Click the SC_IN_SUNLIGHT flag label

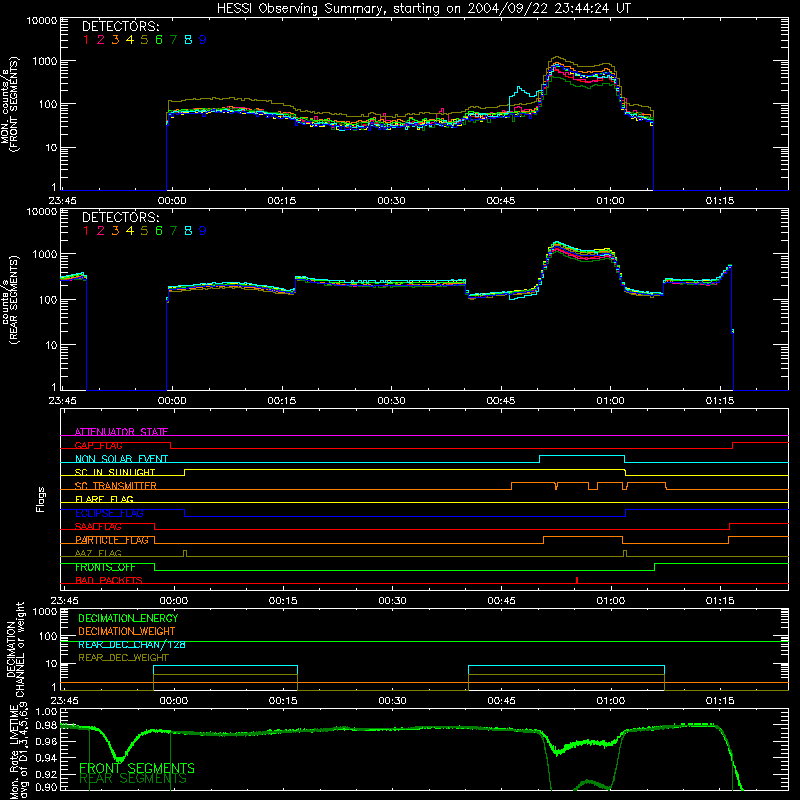click(115, 472)
